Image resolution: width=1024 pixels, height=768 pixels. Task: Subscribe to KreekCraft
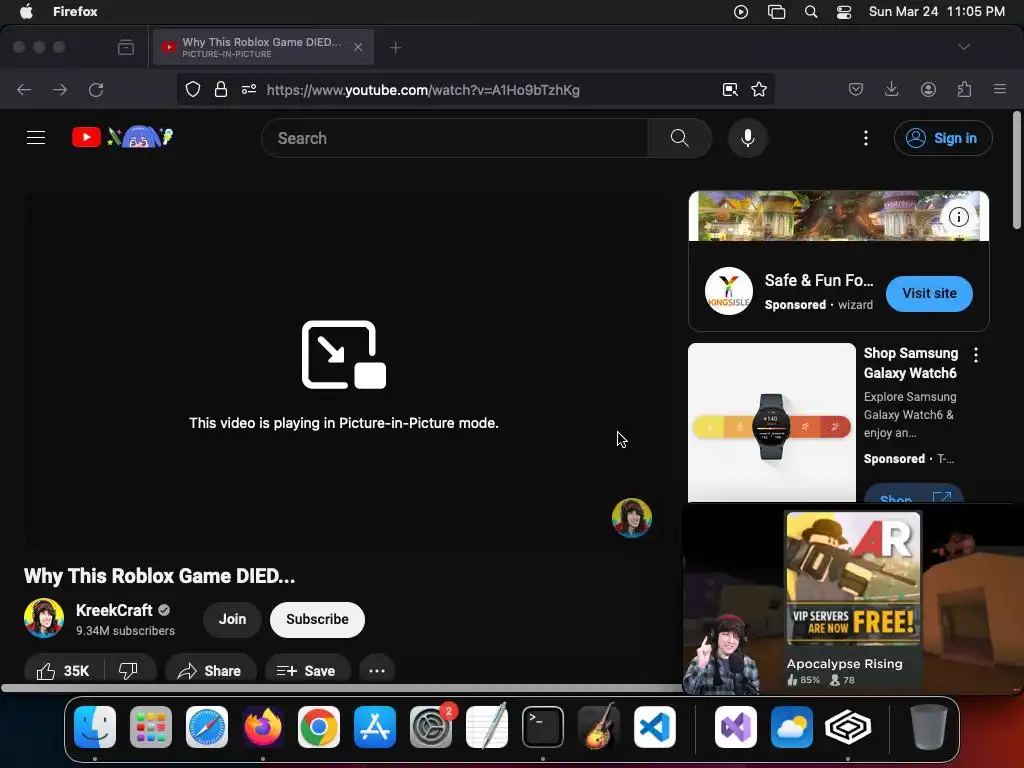pyautogui.click(x=317, y=619)
